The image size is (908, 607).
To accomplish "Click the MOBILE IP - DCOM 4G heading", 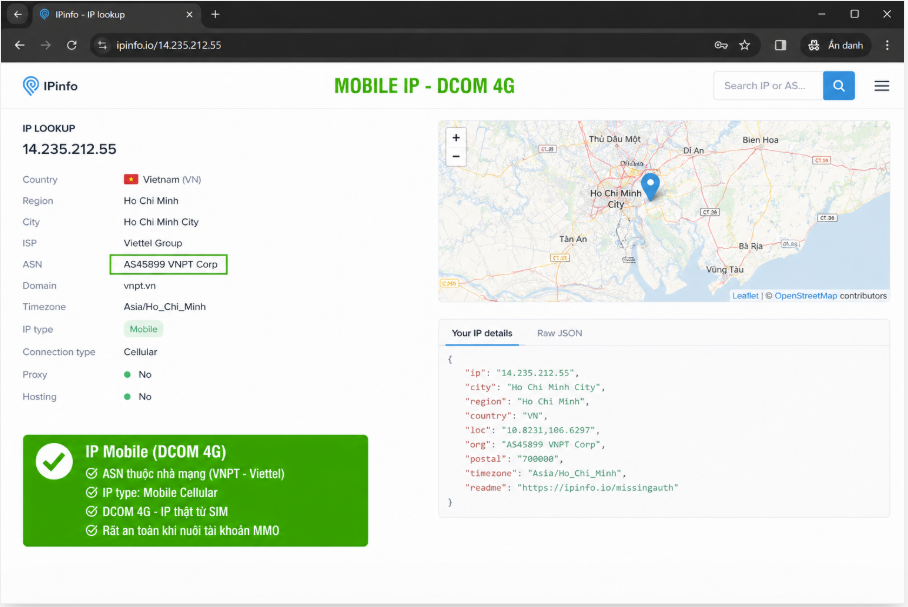I will coord(424,86).
